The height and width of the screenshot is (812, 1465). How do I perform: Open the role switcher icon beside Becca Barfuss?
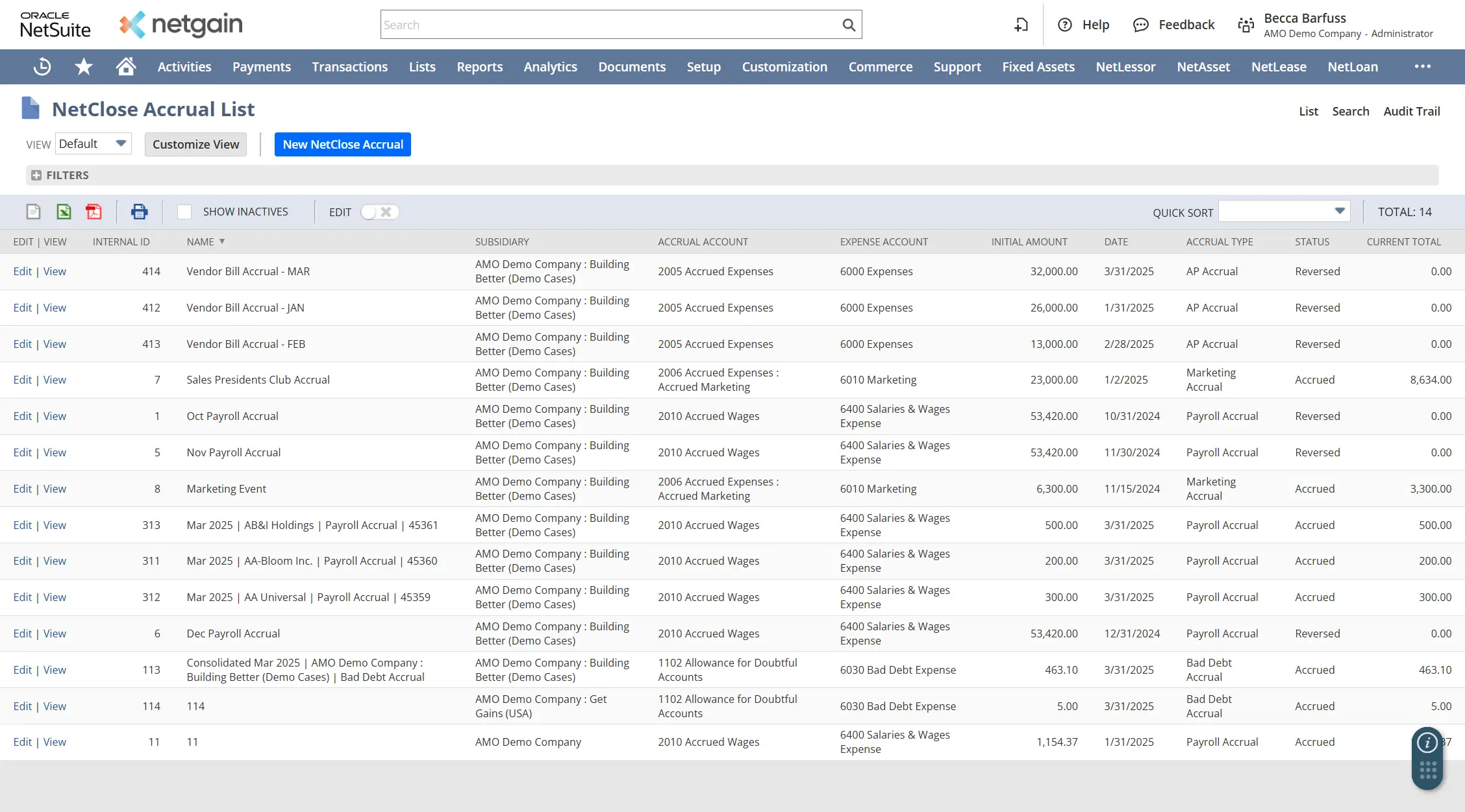(x=1246, y=25)
